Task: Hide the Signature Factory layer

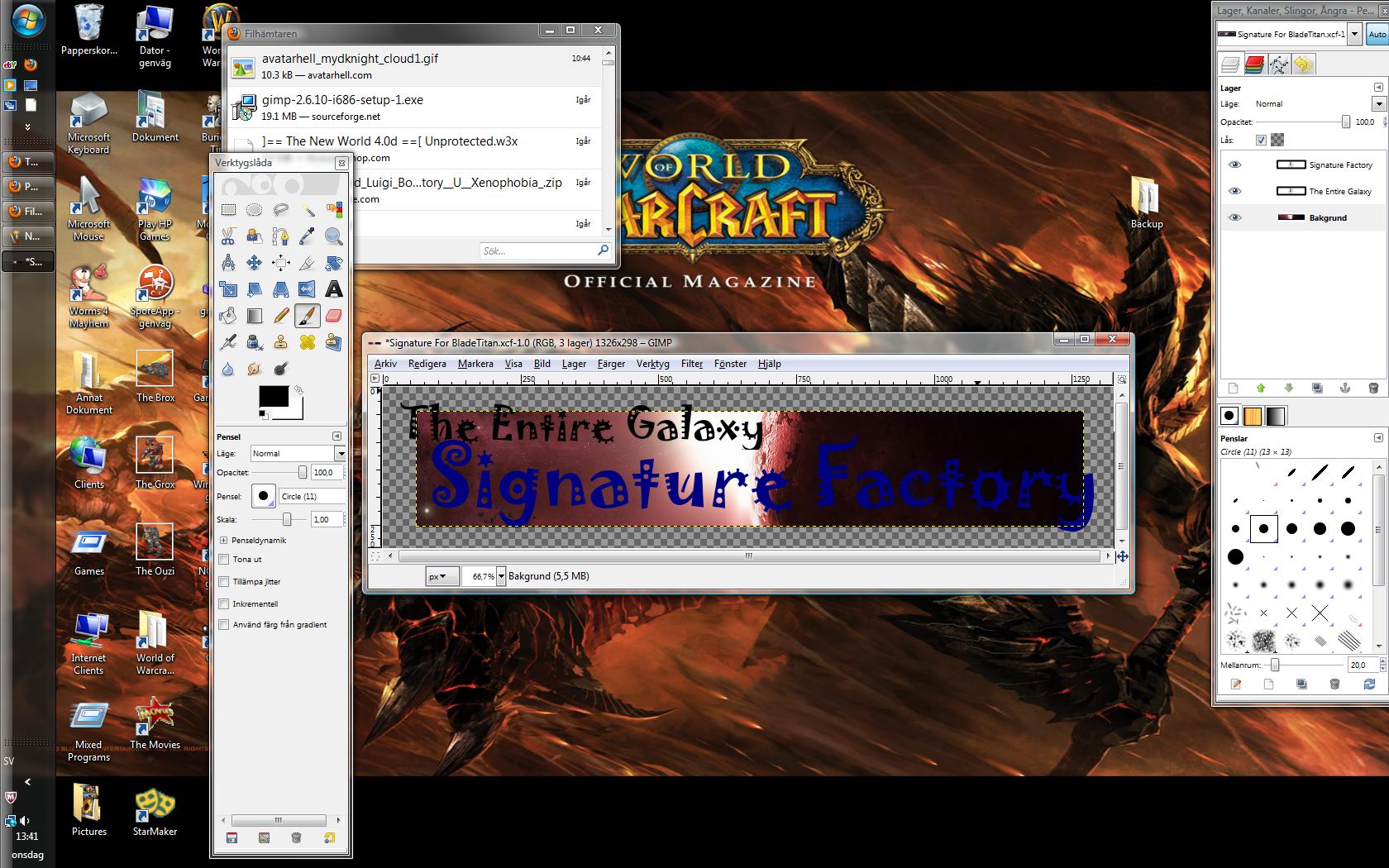Action: 1235,165
